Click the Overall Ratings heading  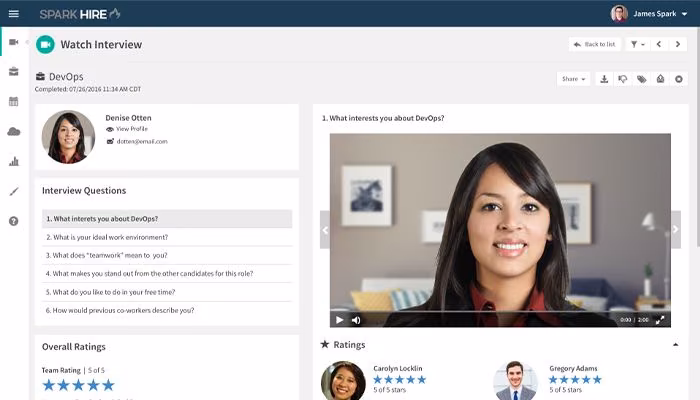click(74, 347)
